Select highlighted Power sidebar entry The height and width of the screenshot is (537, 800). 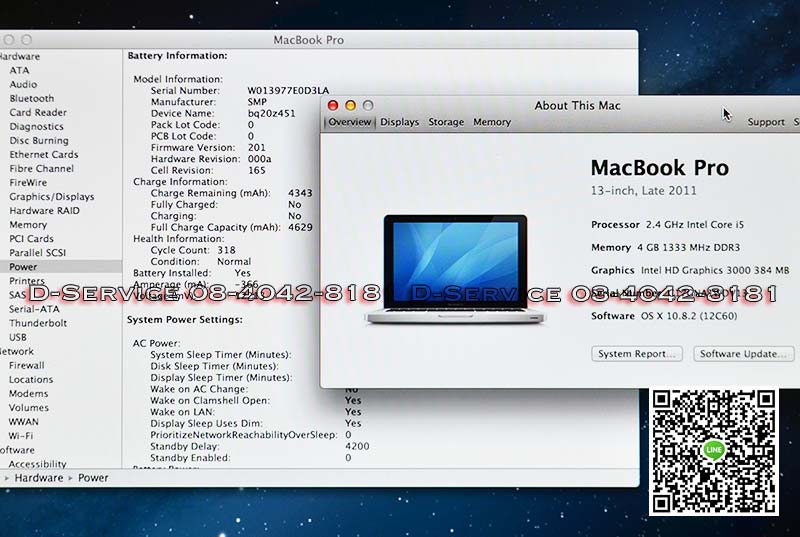pos(23,267)
